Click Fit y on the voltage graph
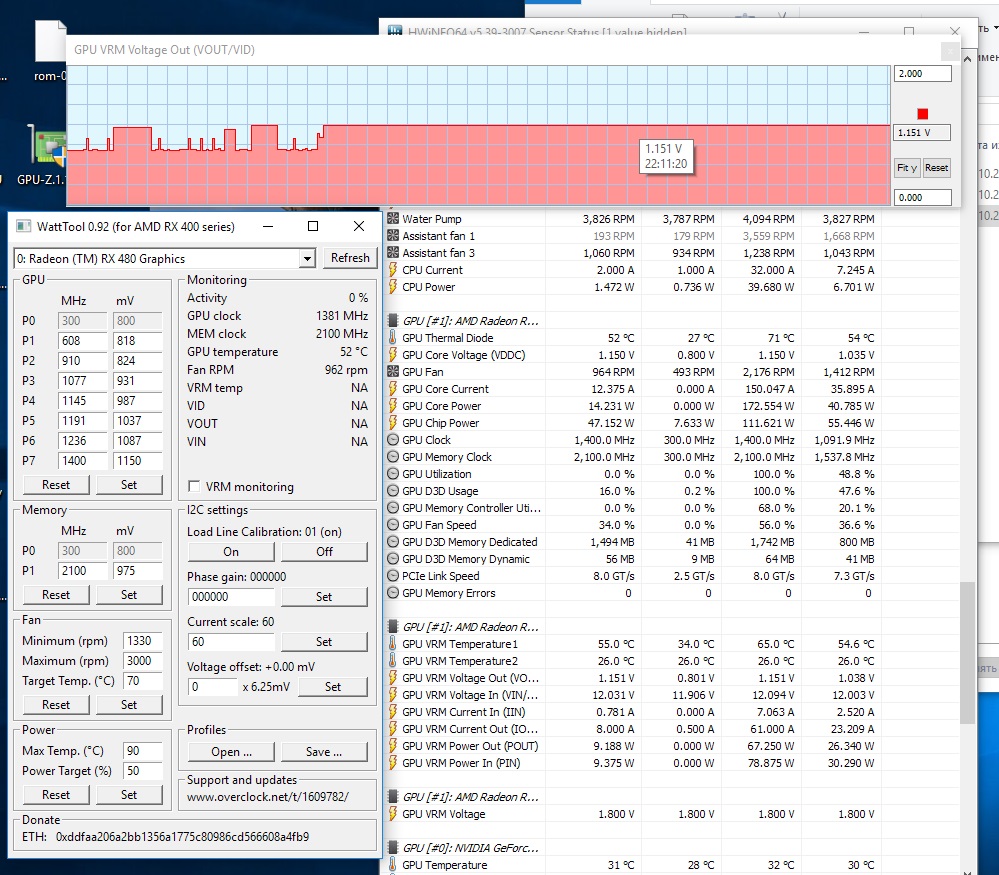 coord(907,168)
